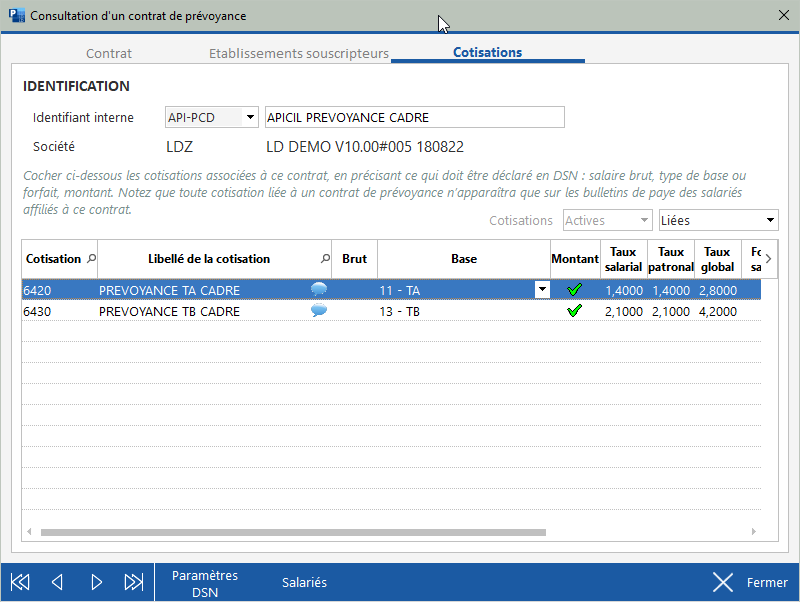This screenshot has height=602, width=800.
Task: Open comment bubble for PREVOYANCE TB CADRE
Action: click(x=319, y=311)
